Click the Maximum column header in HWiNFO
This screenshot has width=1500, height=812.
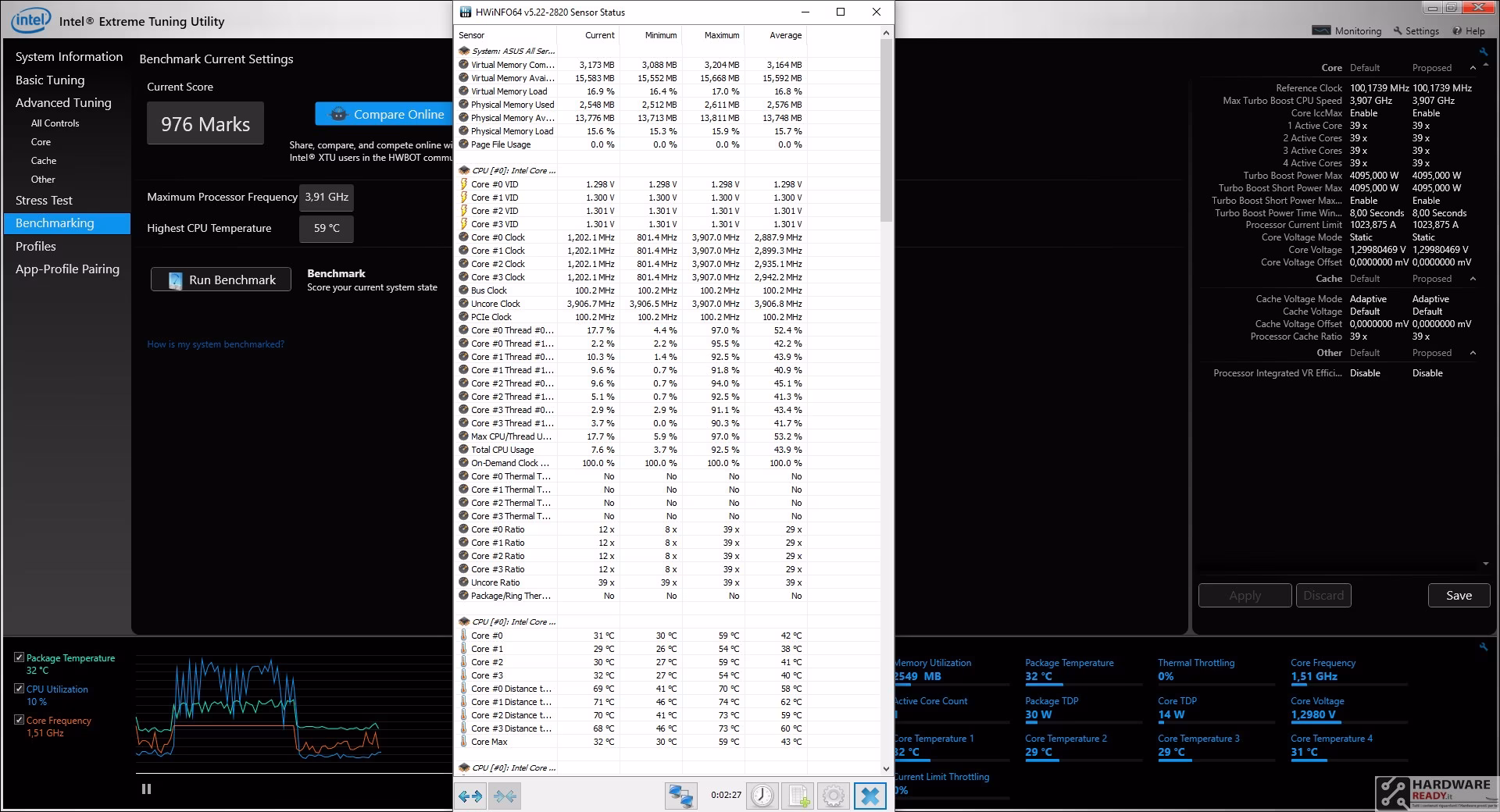click(x=712, y=35)
